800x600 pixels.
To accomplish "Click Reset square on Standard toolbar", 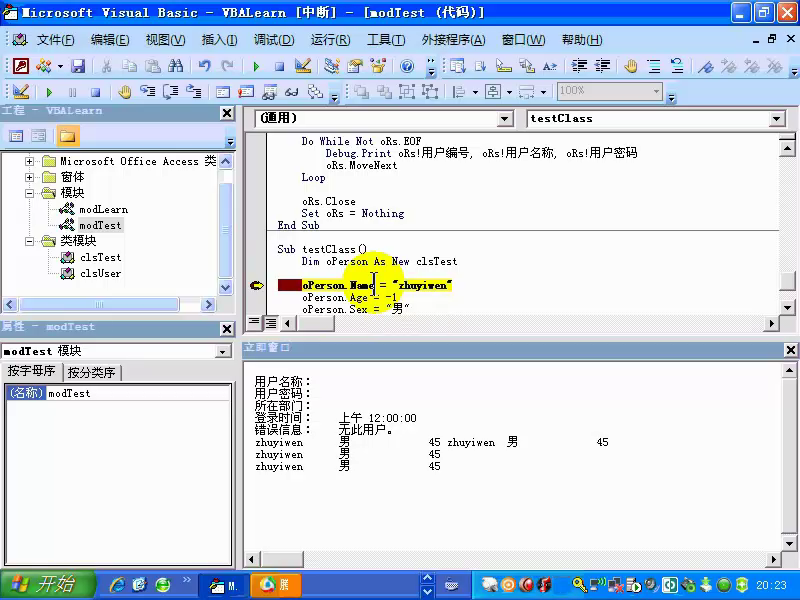I will (279, 66).
